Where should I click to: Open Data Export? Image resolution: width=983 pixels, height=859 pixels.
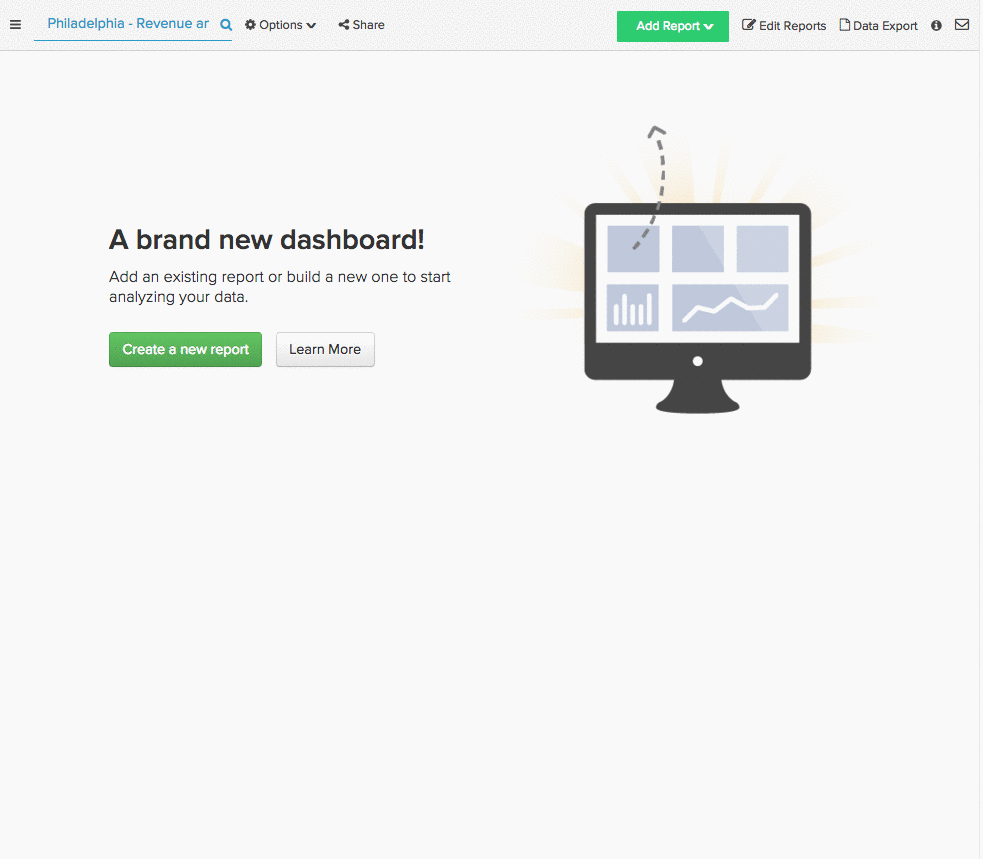tap(878, 26)
